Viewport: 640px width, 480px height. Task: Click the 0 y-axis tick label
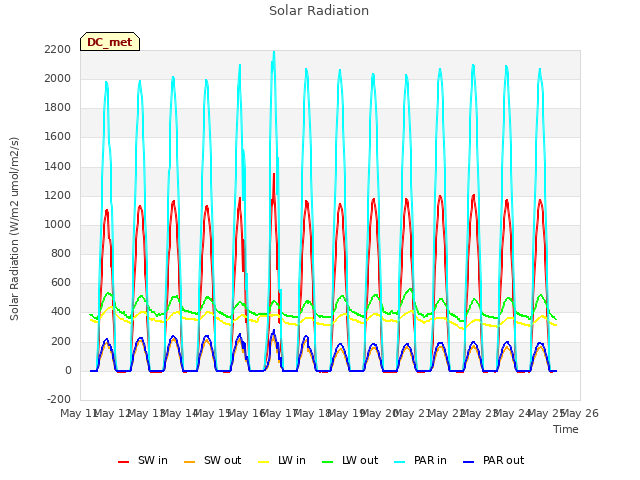tap(68, 370)
